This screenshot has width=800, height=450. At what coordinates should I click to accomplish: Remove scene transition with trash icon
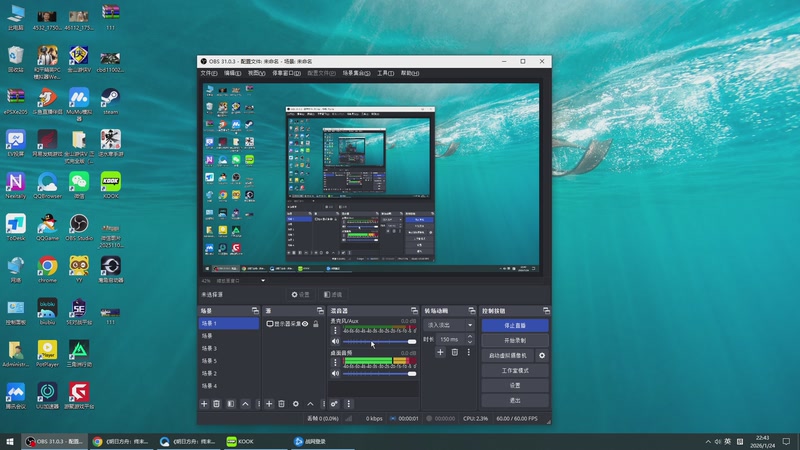455,352
